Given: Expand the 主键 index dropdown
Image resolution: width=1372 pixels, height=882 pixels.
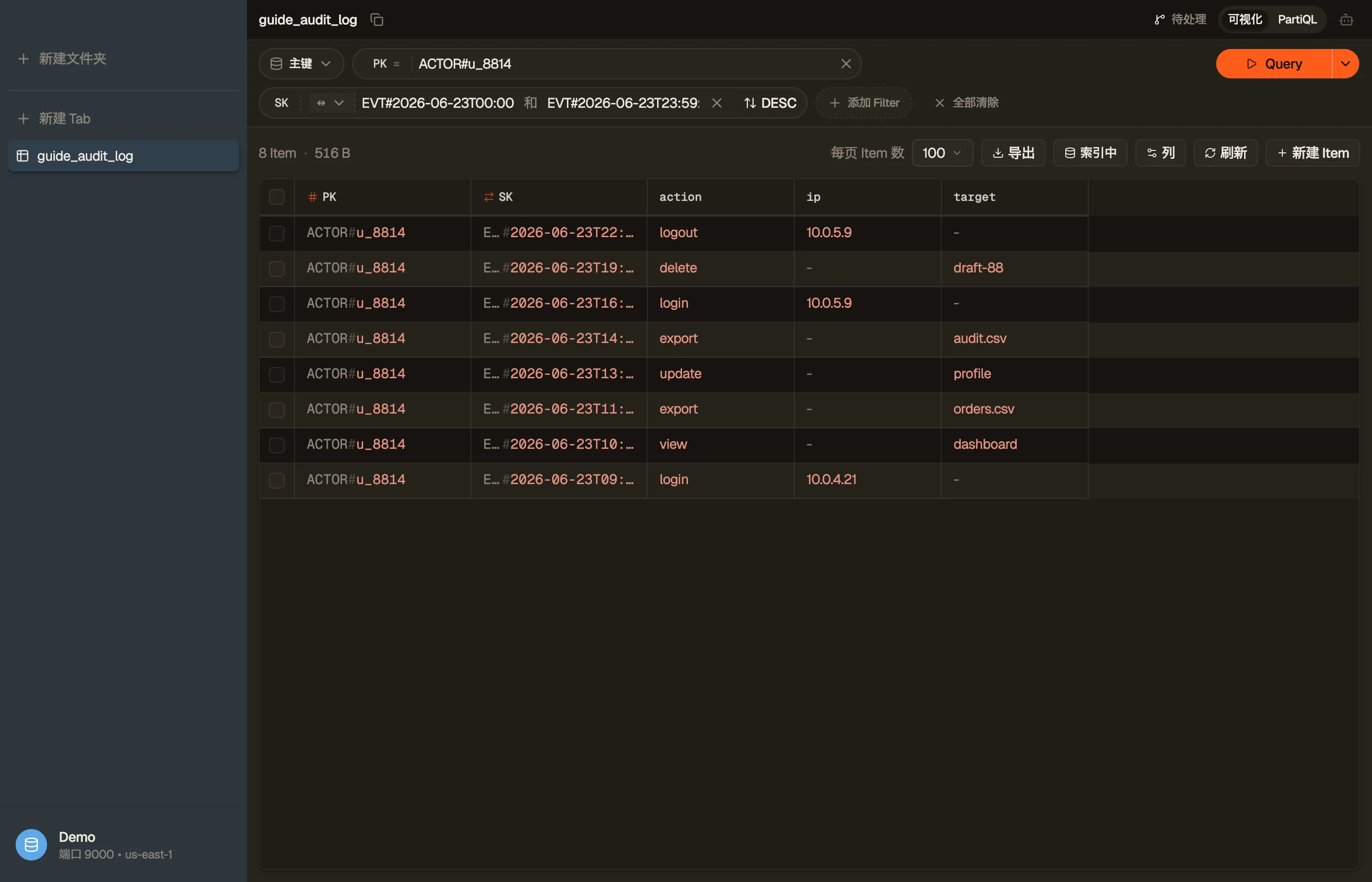Looking at the screenshot, I should [301, 64].
